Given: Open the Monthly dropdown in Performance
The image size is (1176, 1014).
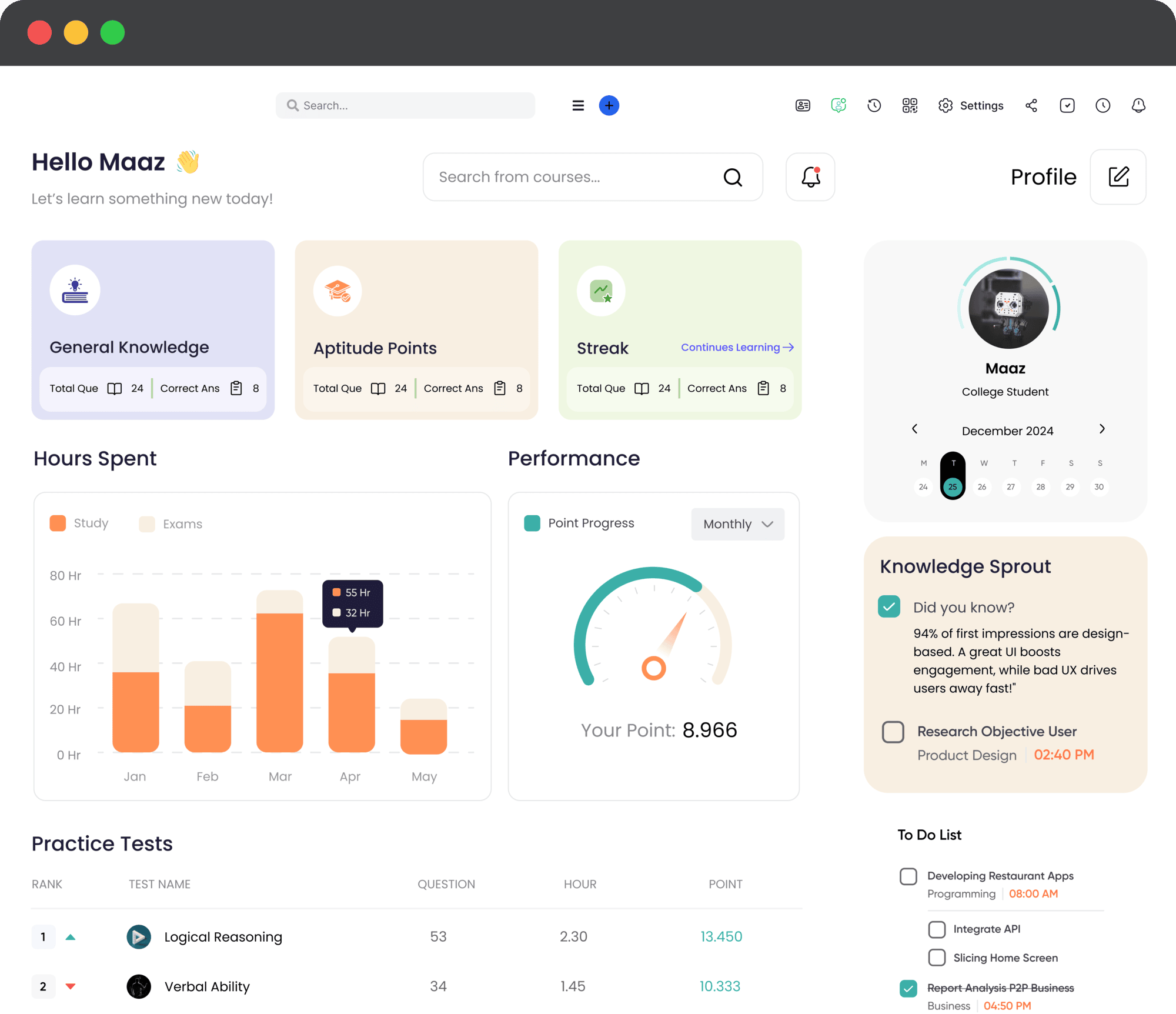Looking at the screenshot, I should tap(737, 523).
